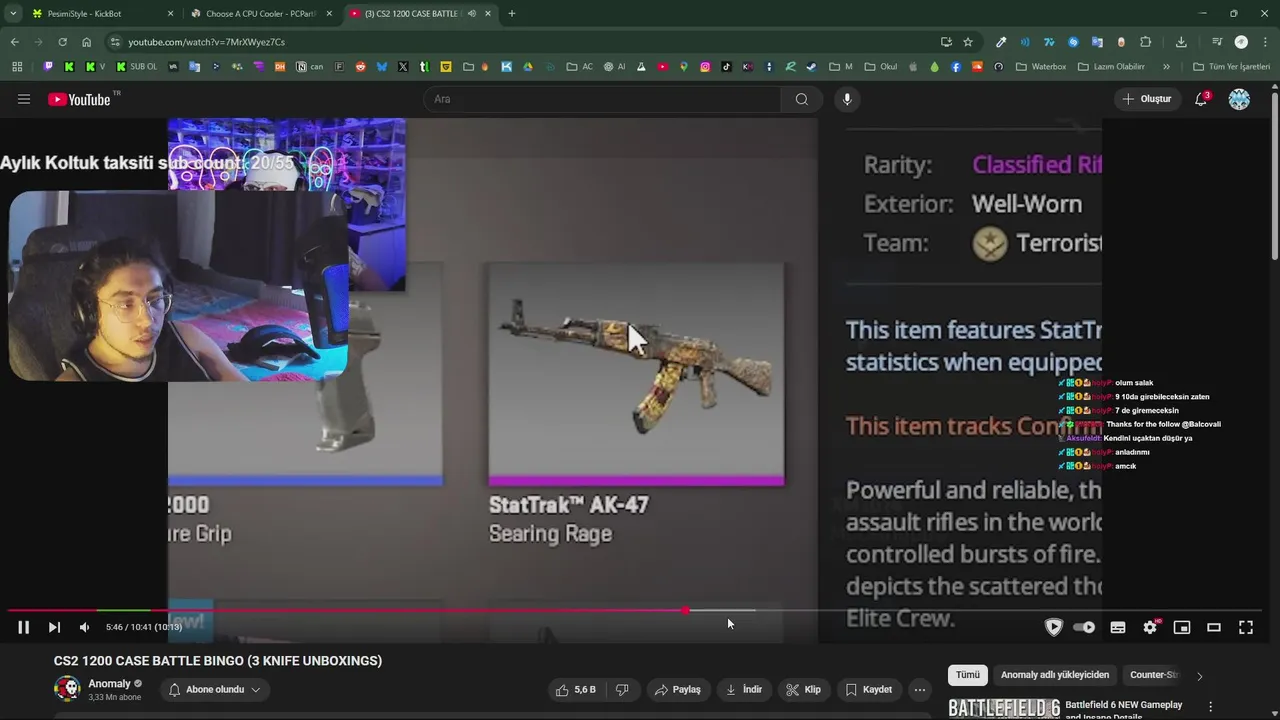Screen dimensions: 1280x720
Task: Switch to theater mode
Action: tap(1214, 627)
